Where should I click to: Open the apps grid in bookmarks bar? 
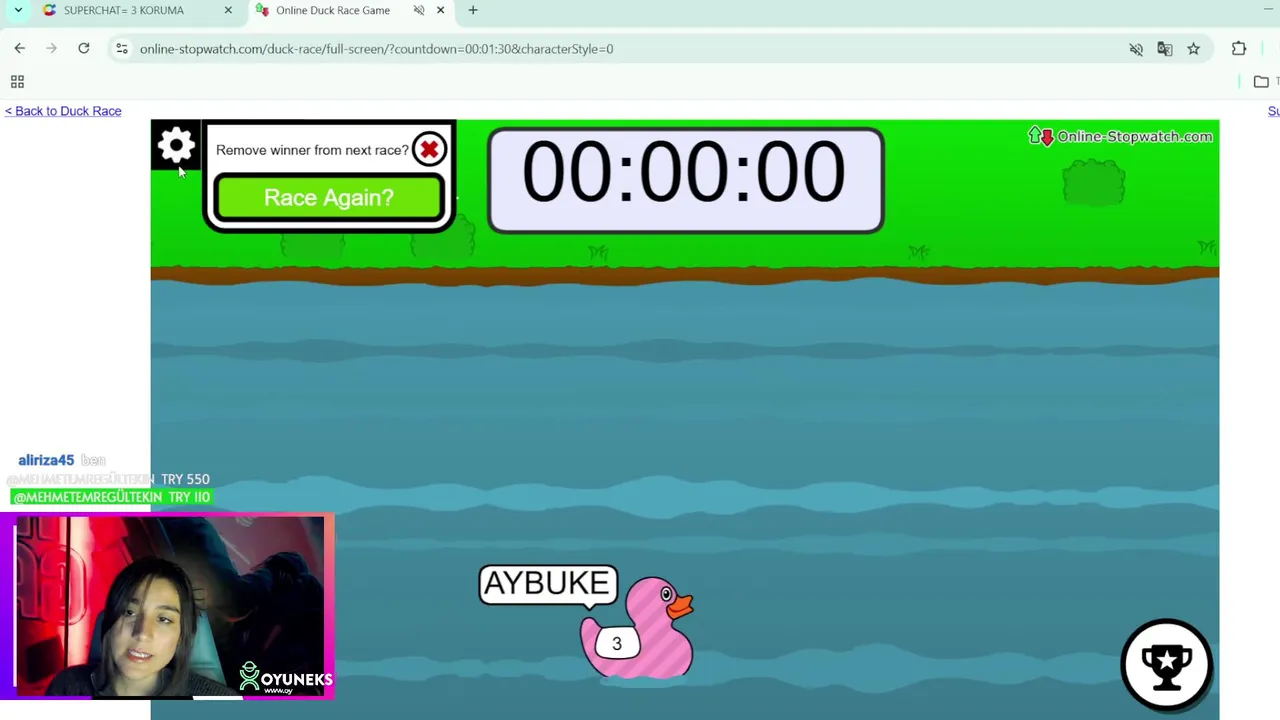click(17, 82)
